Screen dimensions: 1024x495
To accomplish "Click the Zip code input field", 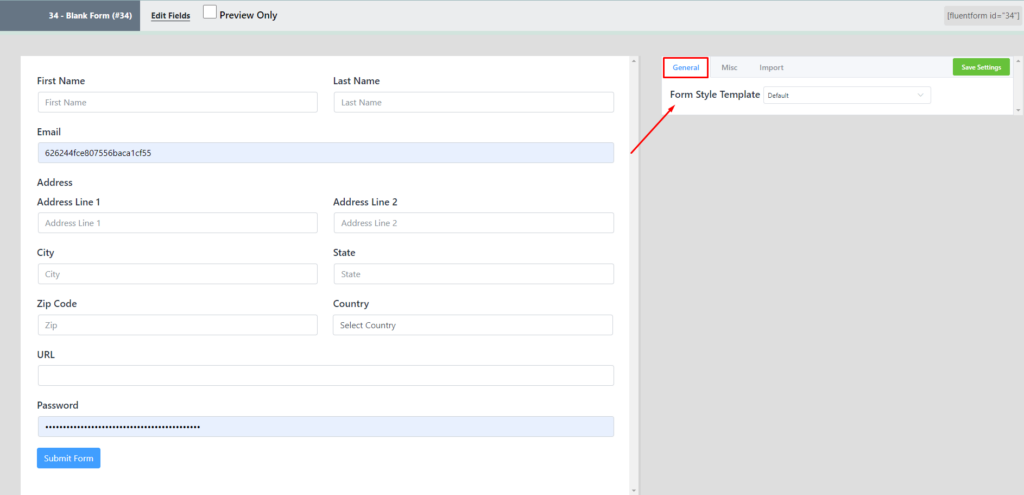I will tap(178, 325).
